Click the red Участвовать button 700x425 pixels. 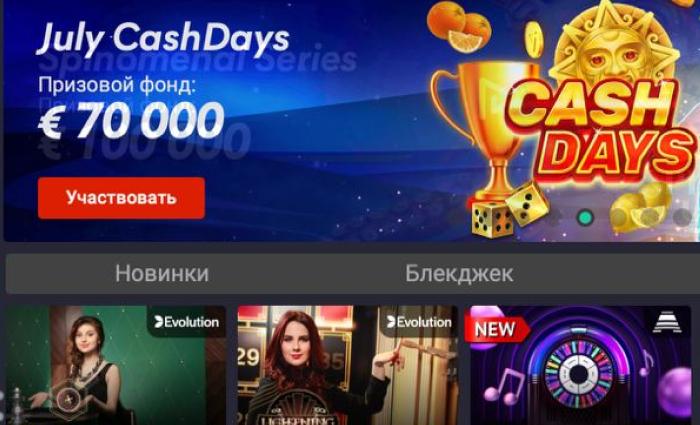pyautogui.click(x=121, y=198)
